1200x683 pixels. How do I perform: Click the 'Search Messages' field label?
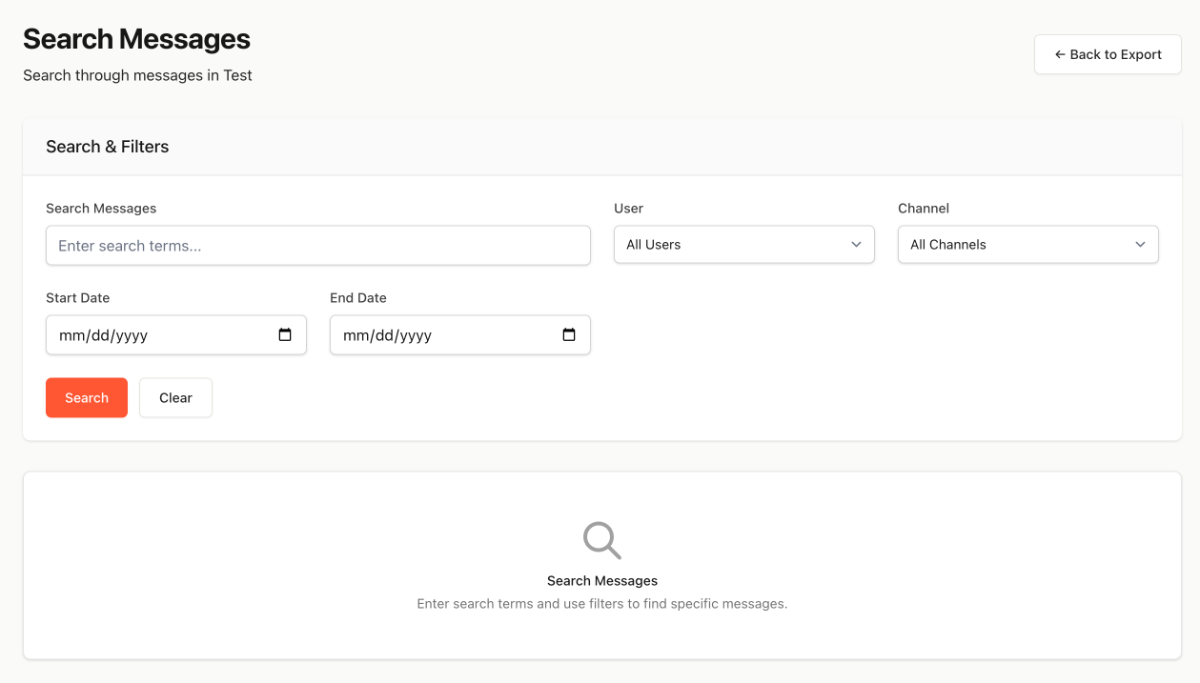[x=101, y=208]
